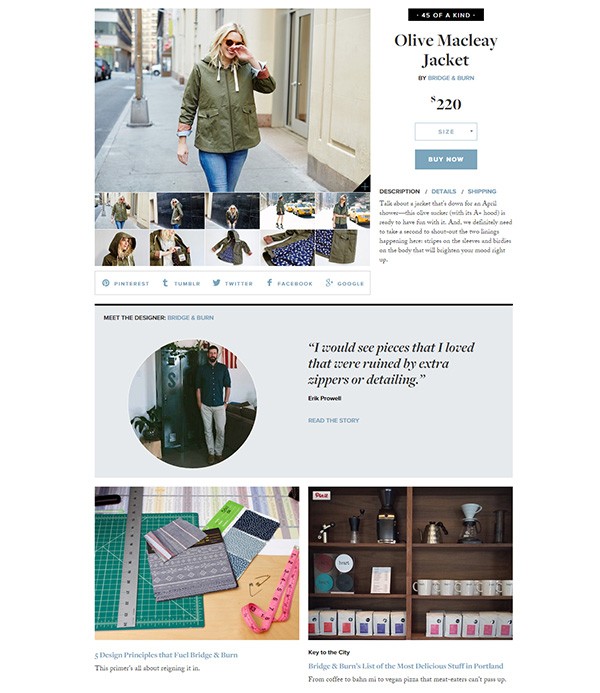Image resolution: width=600 pixels, height=693 pixels.
Task: Open Bridge & Burn link beside Meet the Designer
Action: (x=190, y=317)
